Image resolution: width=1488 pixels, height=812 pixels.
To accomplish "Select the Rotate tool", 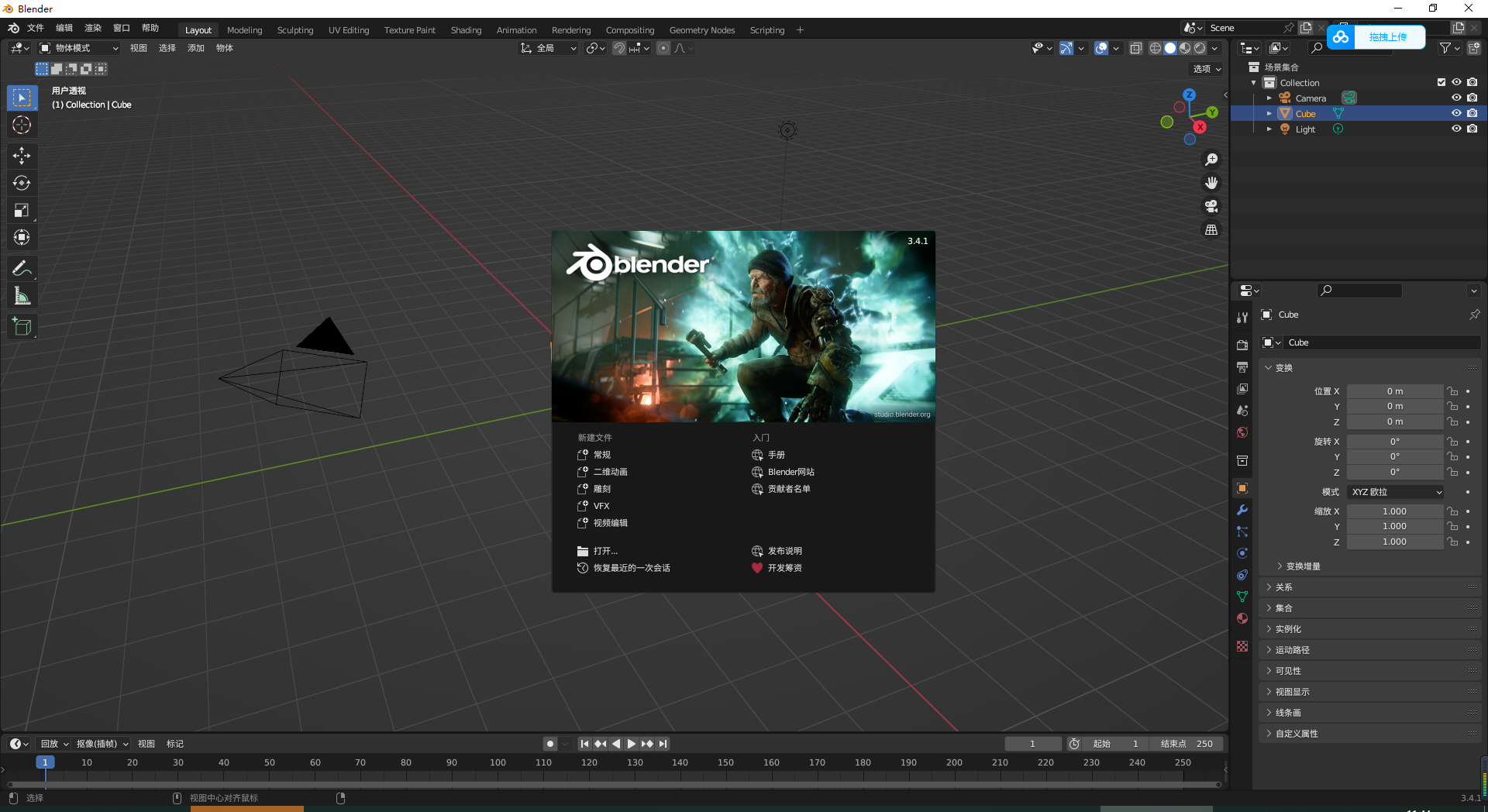I will tap(22, 183).
